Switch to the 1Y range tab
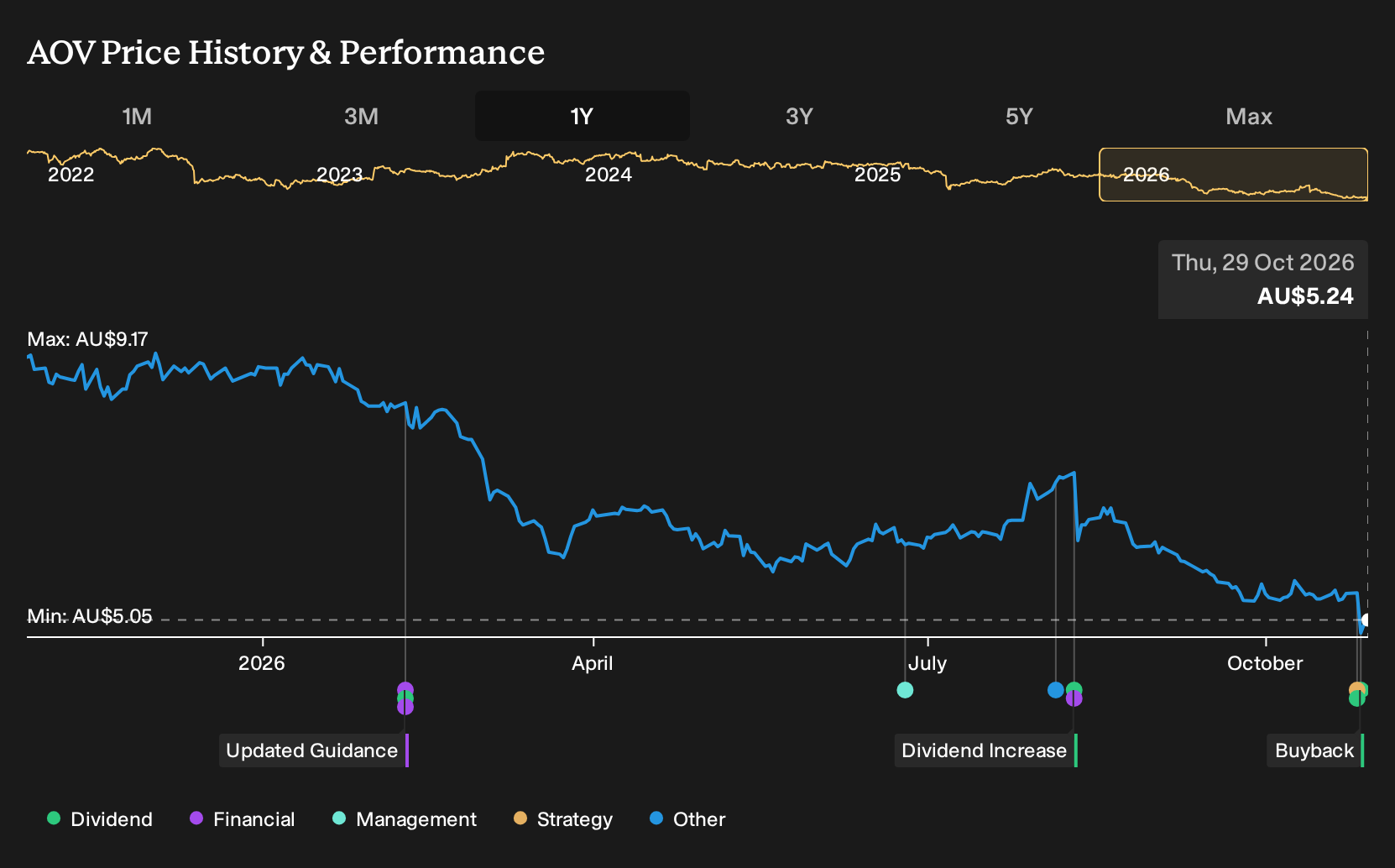This screenshot has width=1395, height=868. pos(583,116)
